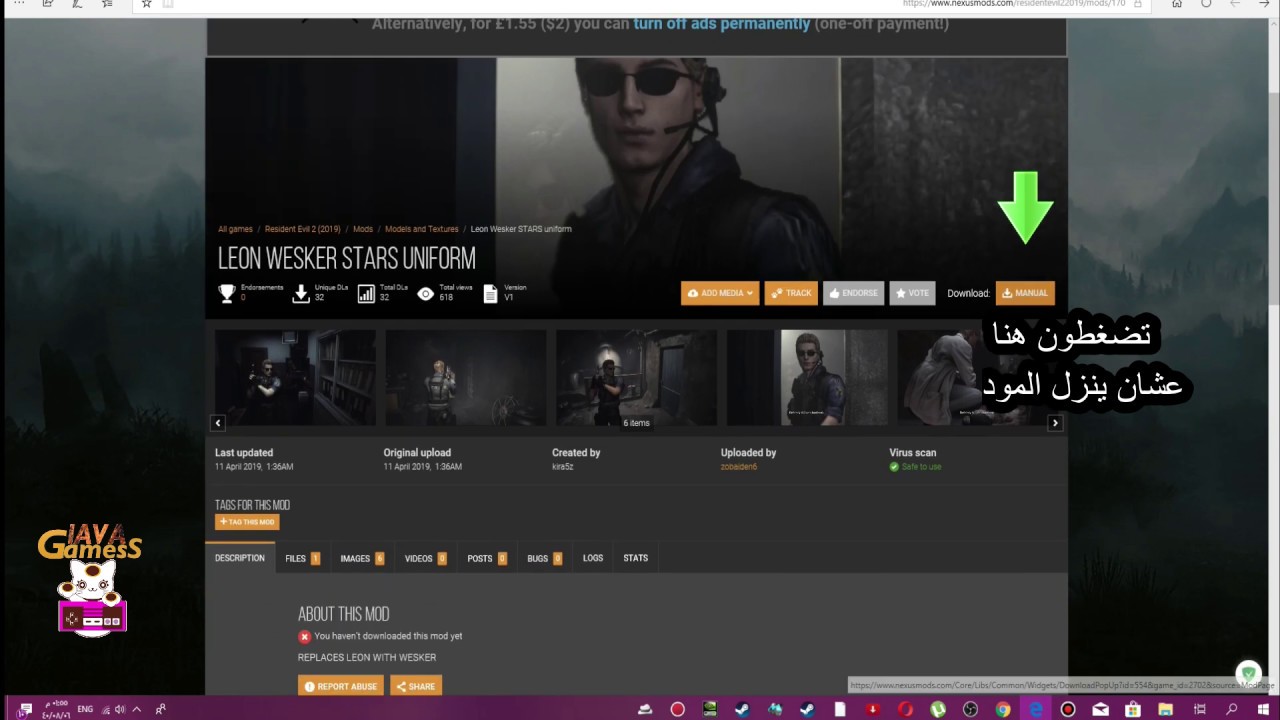
Task: Switch to the Description tab
Action: [240, 558]
